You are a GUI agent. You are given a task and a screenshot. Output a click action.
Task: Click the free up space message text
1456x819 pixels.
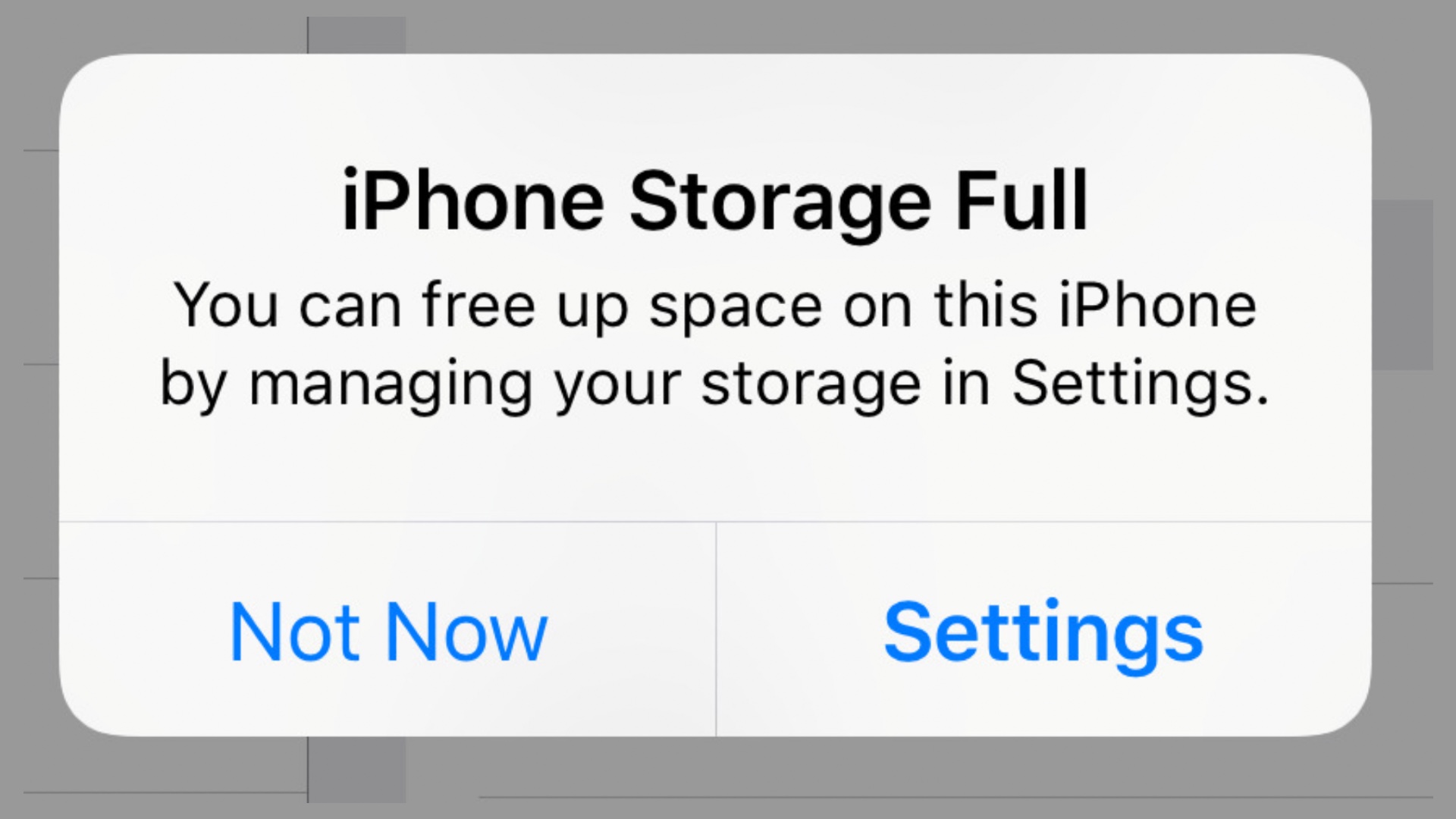(714, 345)
